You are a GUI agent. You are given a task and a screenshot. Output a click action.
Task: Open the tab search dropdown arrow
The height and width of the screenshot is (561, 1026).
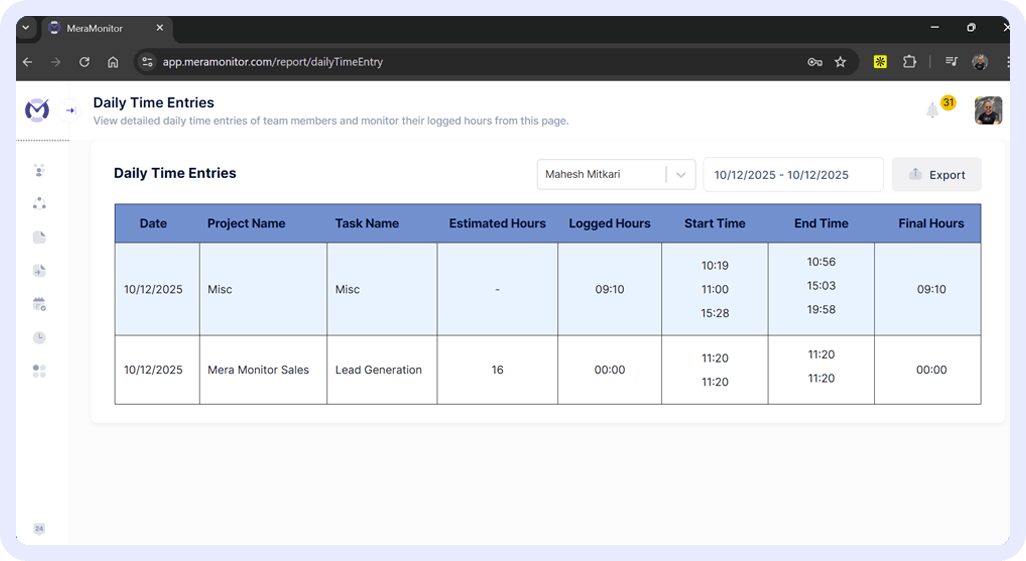tap(26, 28)
